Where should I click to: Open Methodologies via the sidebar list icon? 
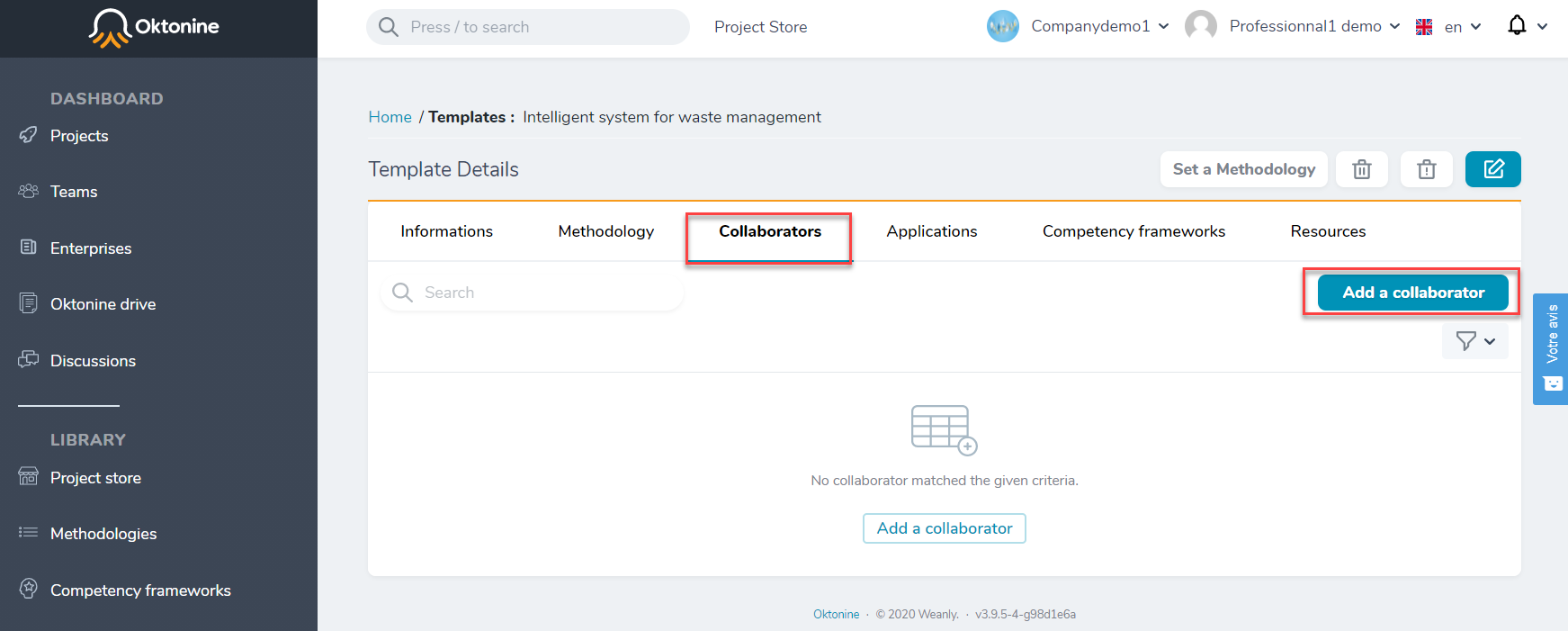click(29, 532)
